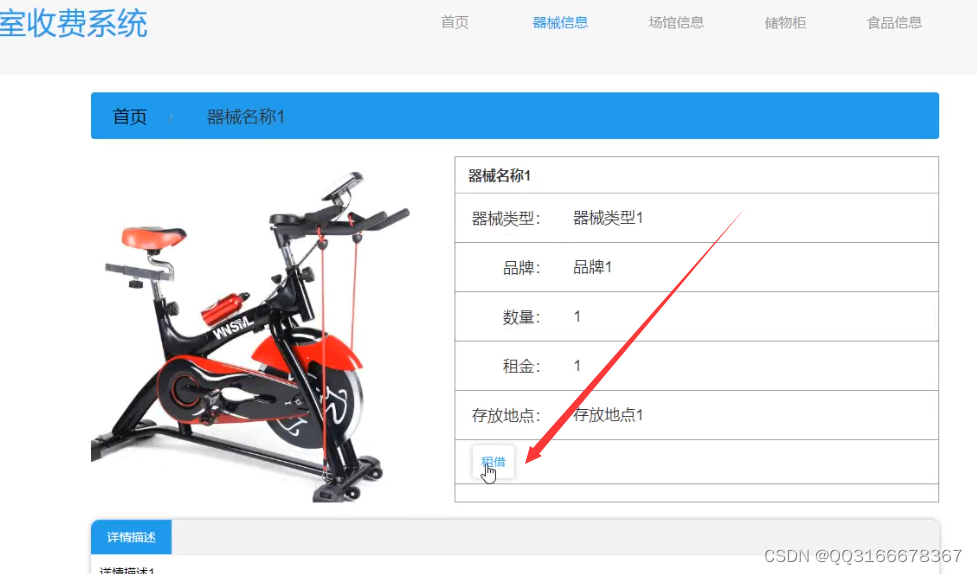Select 器械信息 in the top navigation
The width and height of the screenshot is (977, 574).
[560, 22]
